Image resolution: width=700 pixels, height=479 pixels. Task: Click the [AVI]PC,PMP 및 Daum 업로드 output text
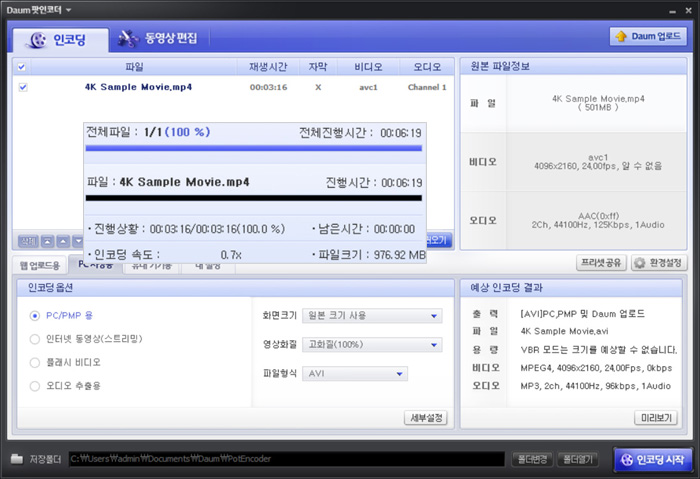[583, 314]
